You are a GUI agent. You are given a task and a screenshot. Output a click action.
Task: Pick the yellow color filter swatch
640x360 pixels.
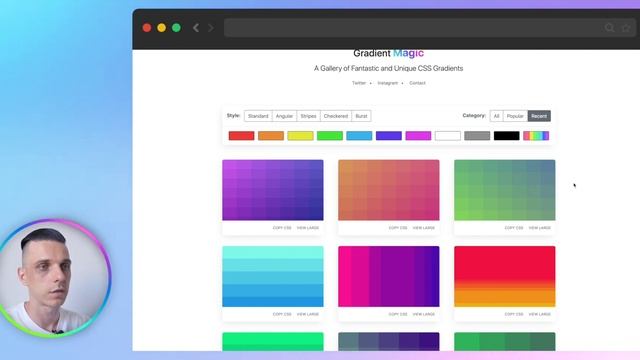[x=300, y=136]
